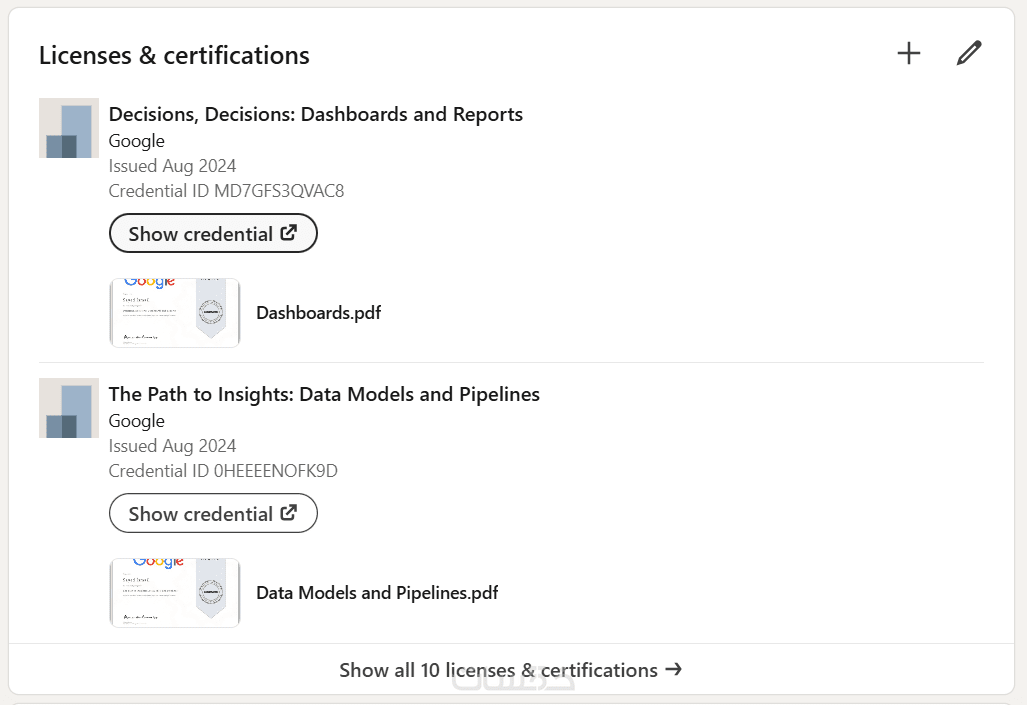Click the Credential ID 0HEEEENOFK9D text
This screenshot has width=1027, height=705.
(223, 471)
